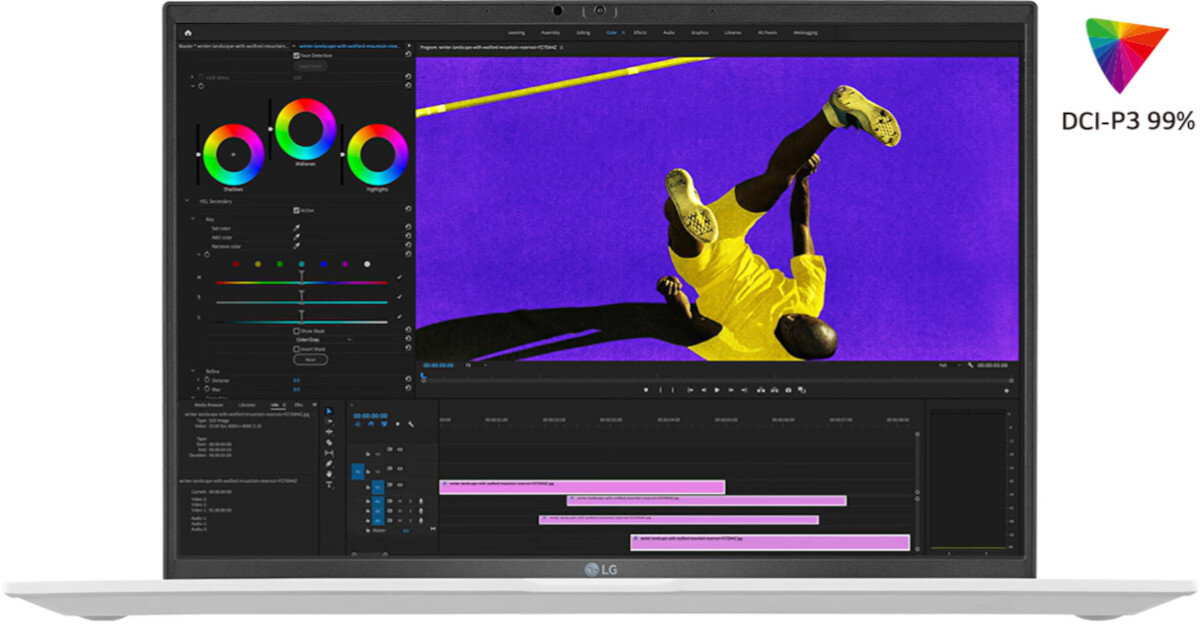The height and width of the screenshot is (625, 1200).
Task: Click the Apply Match button
Action: [310, 65]
